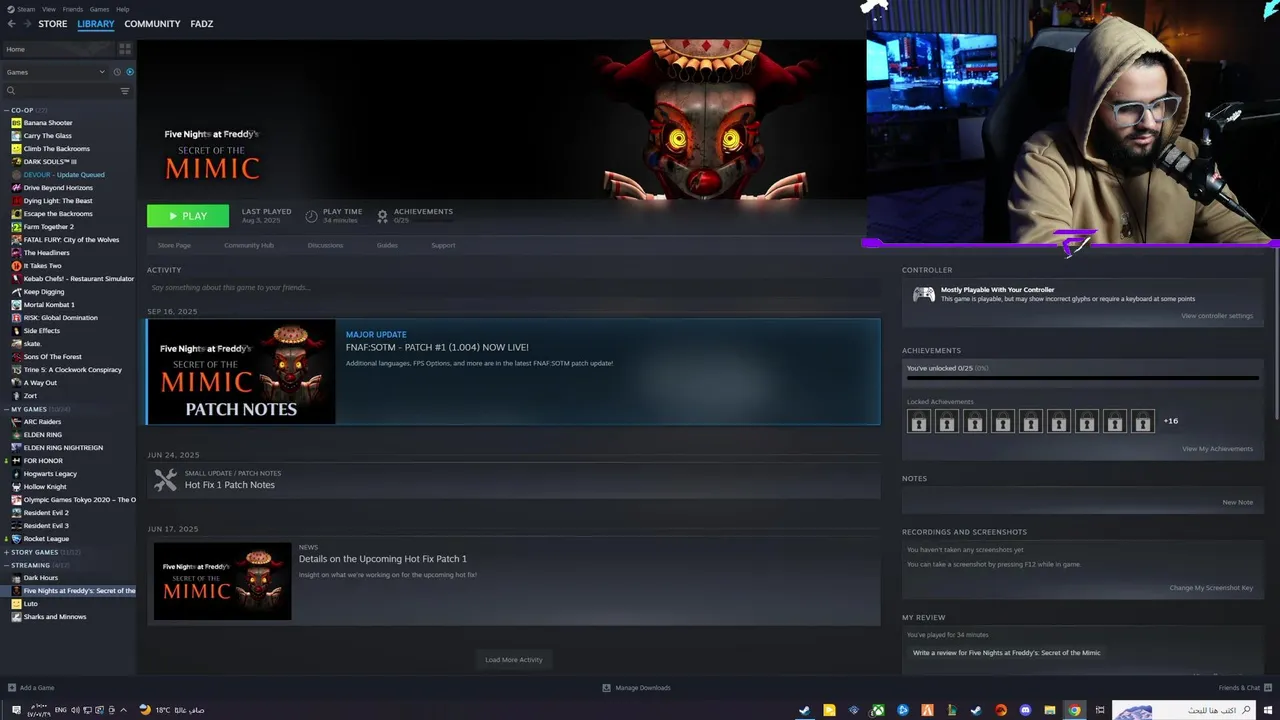The image size is (1280, 720).
Task: Click New Note button
Action: click(x=1238, y=502)
